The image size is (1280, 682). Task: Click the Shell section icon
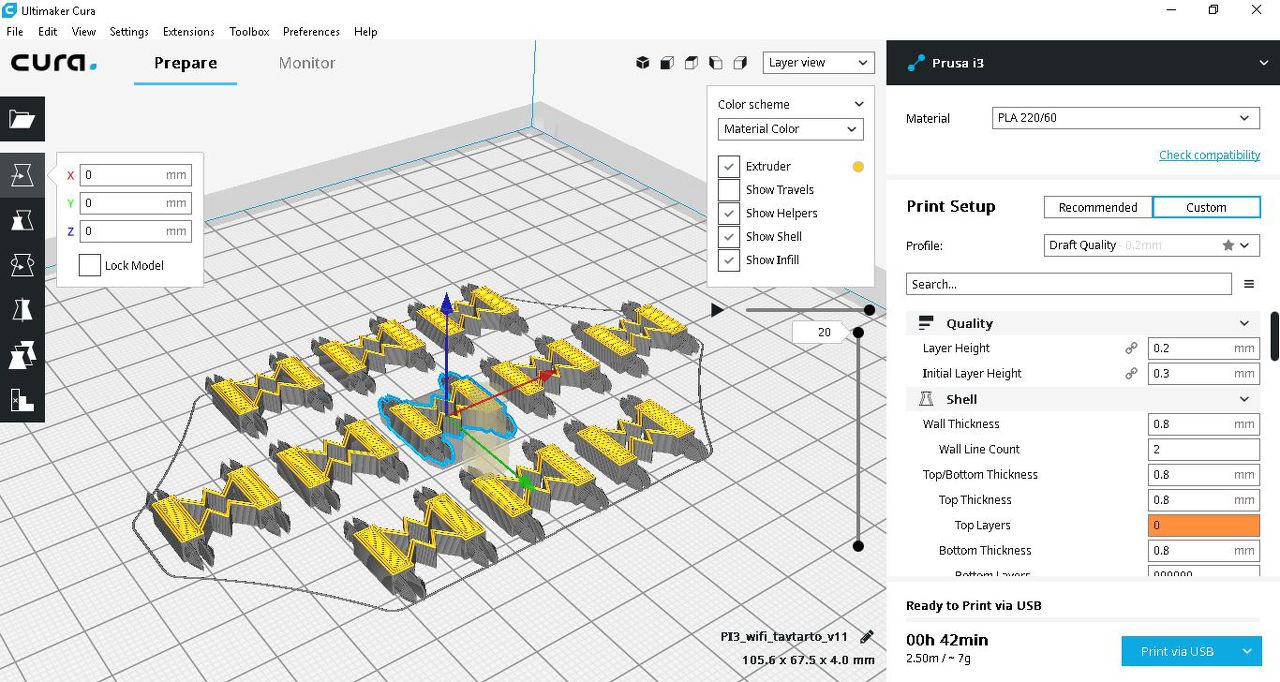pyautogui.click(x=925, y=399)
